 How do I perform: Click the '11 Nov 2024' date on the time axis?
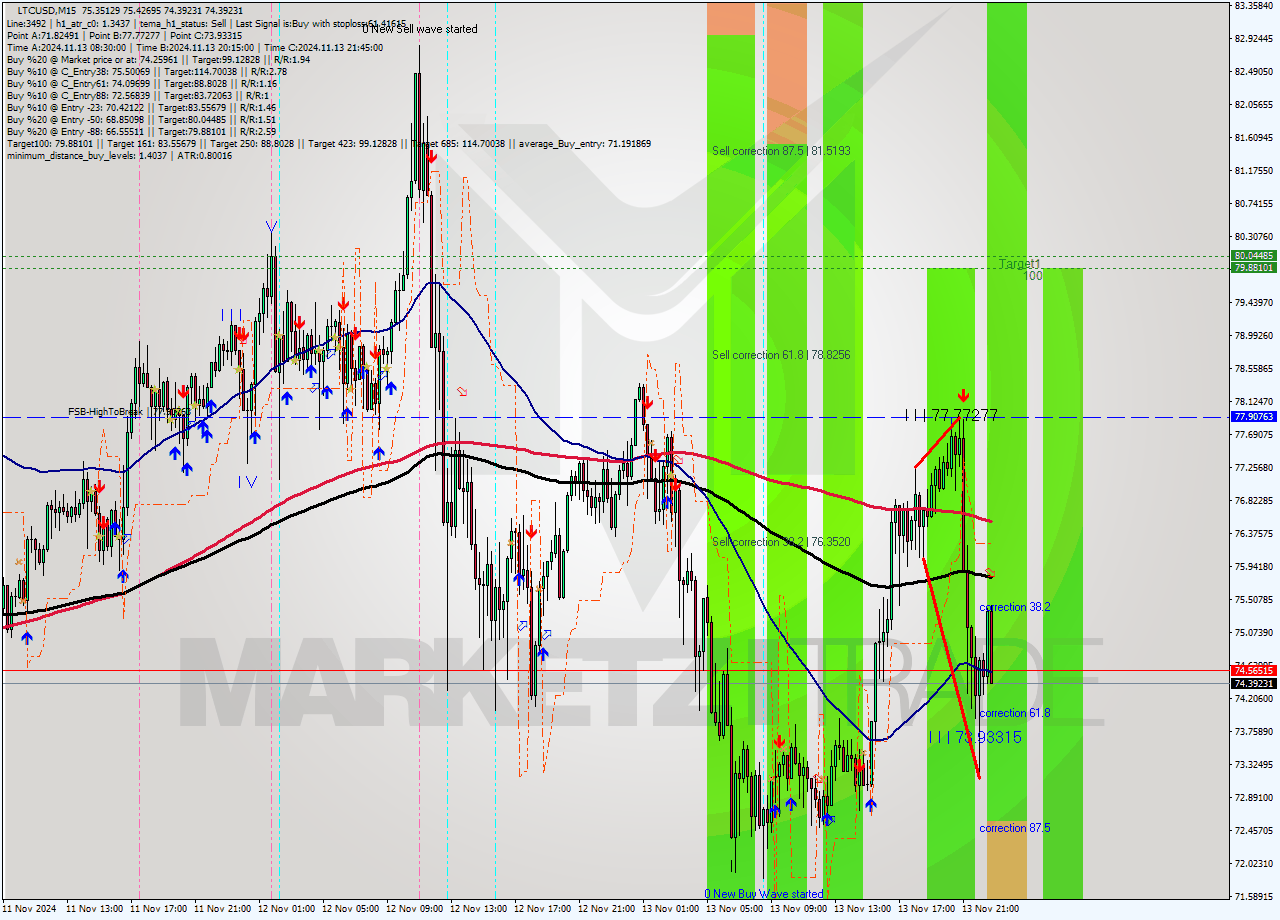tap(28, 909)
